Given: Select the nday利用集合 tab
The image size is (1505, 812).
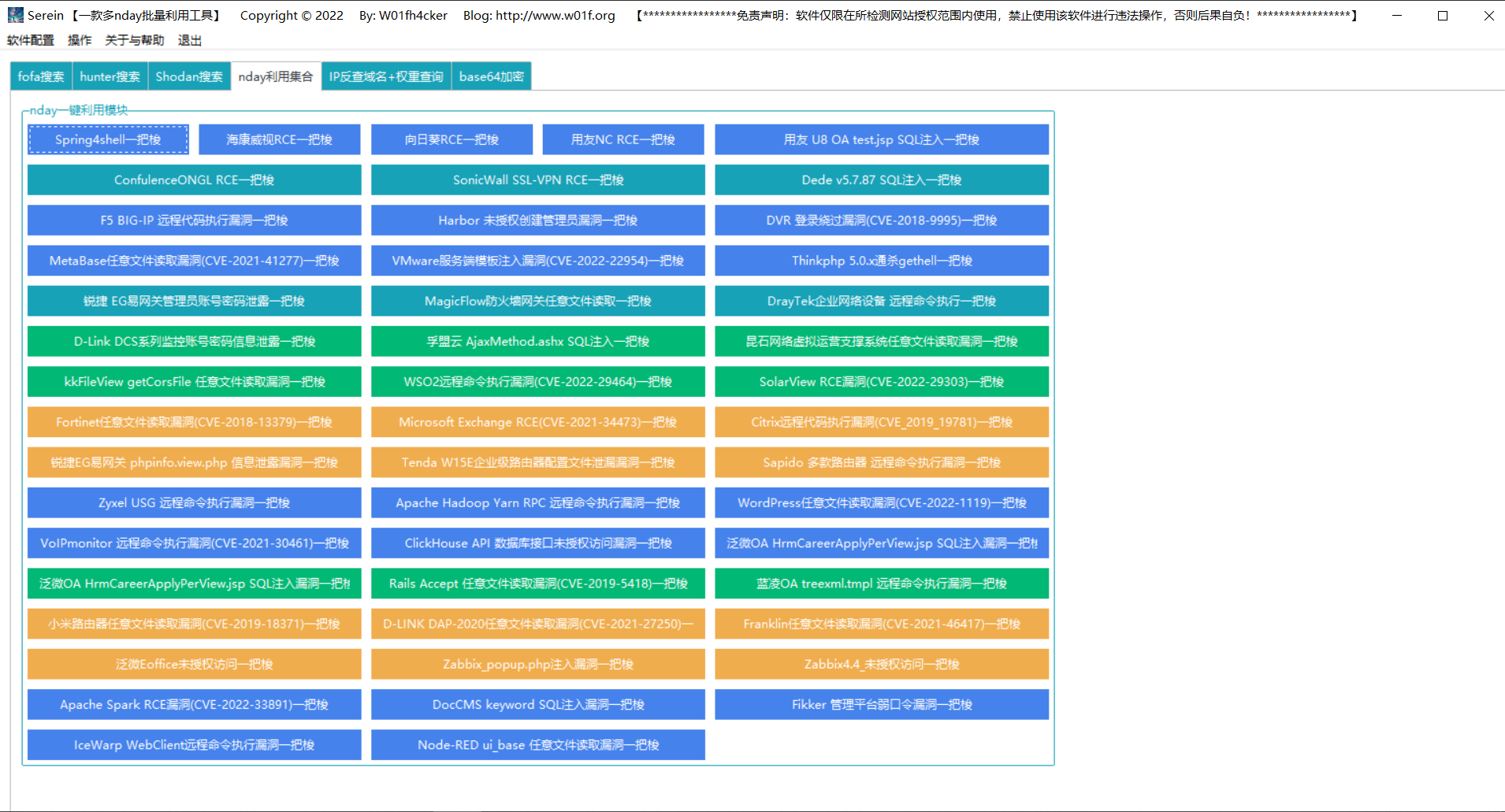Looking at the screenshot, I should click(x=276, y=76).
